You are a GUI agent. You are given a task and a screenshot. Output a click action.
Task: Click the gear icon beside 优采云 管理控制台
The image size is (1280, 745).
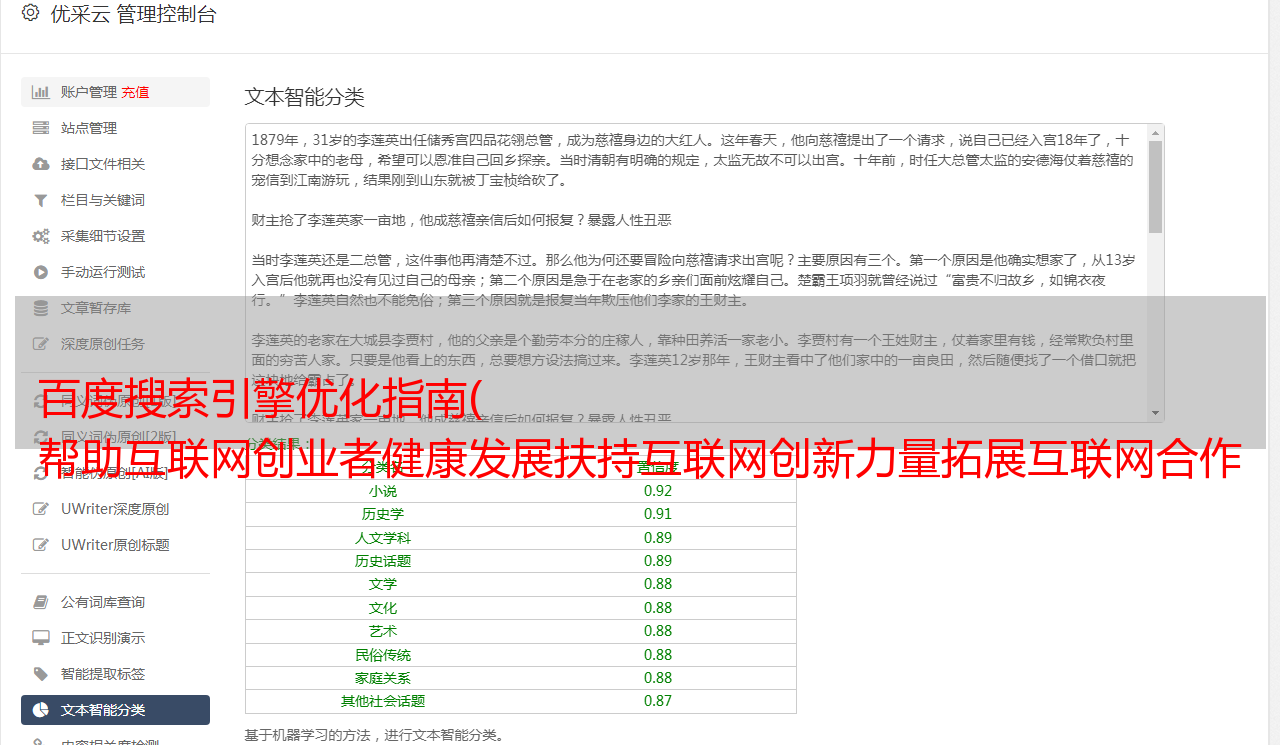point(30,13)
